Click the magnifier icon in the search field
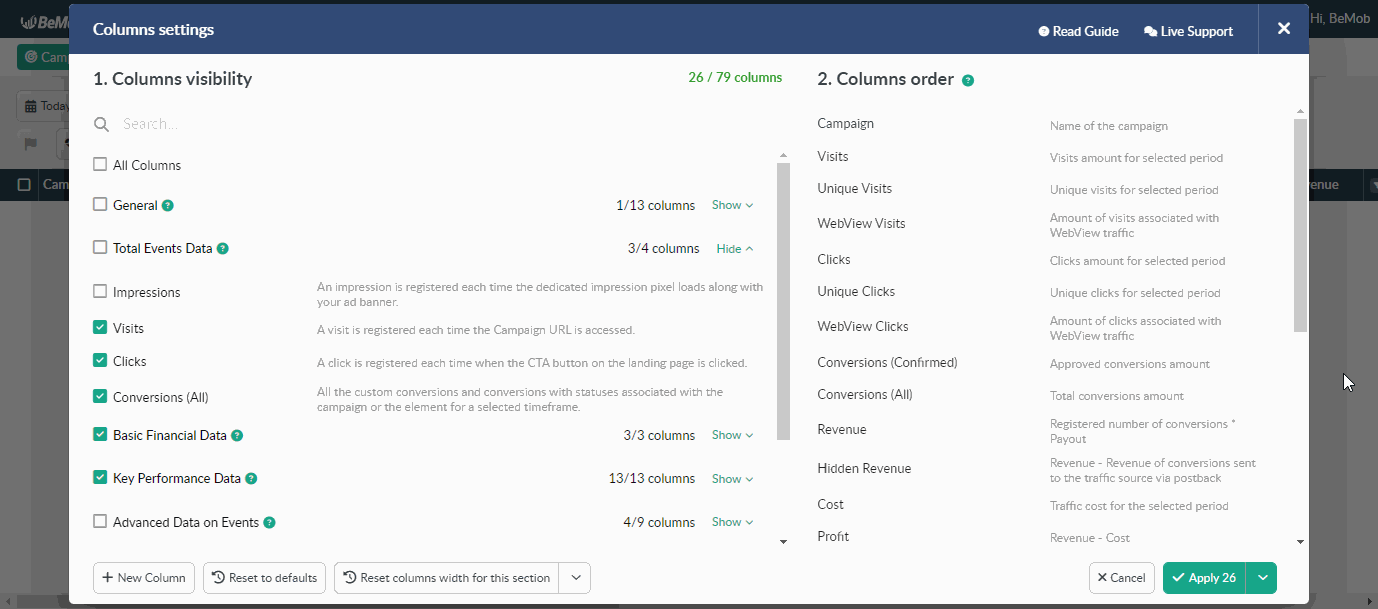1378x609 pixels. pyautogui.click(x=101, y=125)
